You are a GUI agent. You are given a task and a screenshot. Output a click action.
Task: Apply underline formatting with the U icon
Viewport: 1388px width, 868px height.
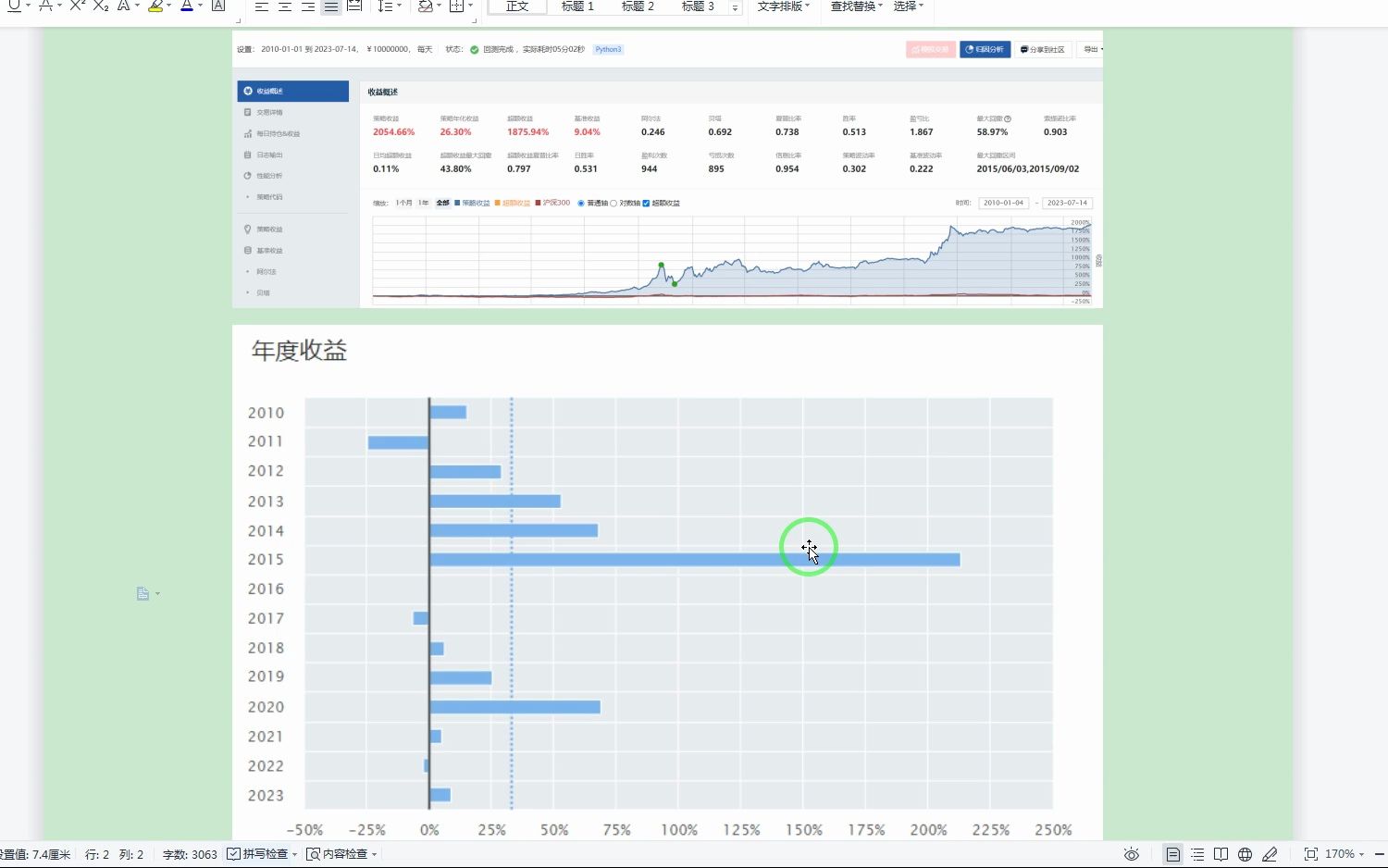pyautogui.click(x=13, y=6)
